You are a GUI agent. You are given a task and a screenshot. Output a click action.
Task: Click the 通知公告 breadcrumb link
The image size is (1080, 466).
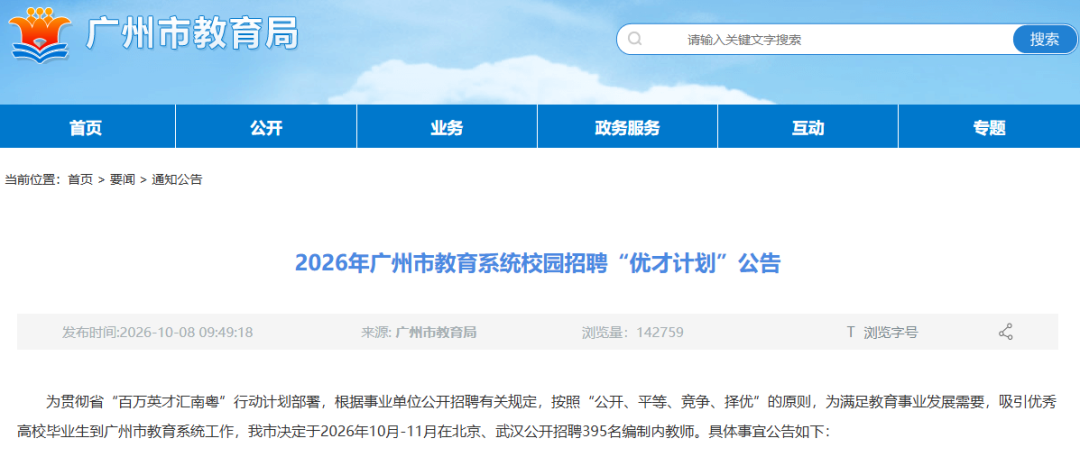tap(177, 180)
